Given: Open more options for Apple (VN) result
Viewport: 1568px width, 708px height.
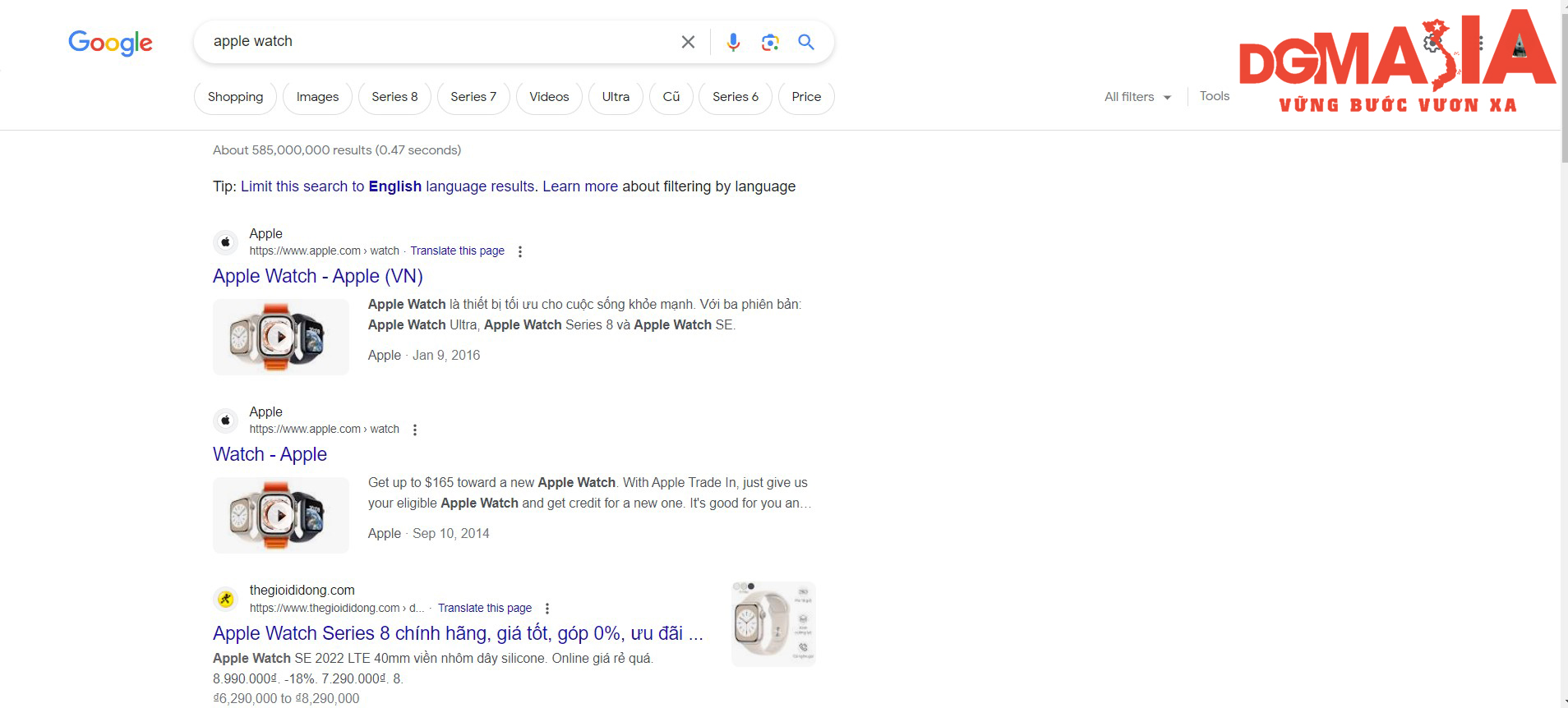Looking at the screenshot, I should (520, 251).
